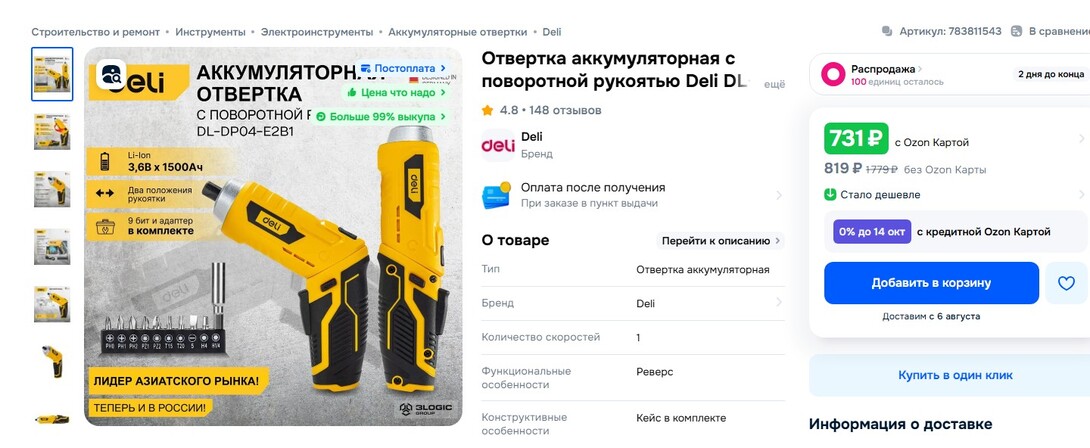Click the Распродажа sale ring icon

tap(833, 74)
